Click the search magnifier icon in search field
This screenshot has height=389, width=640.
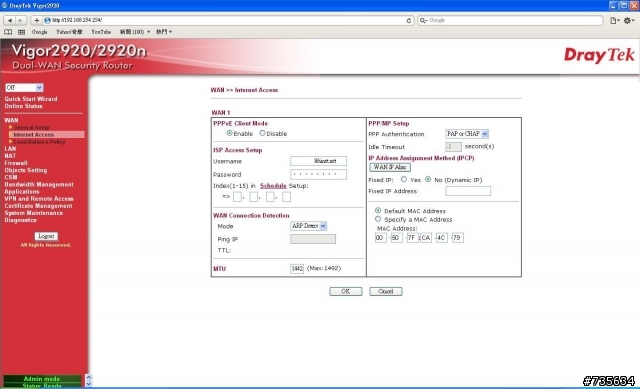423,20
